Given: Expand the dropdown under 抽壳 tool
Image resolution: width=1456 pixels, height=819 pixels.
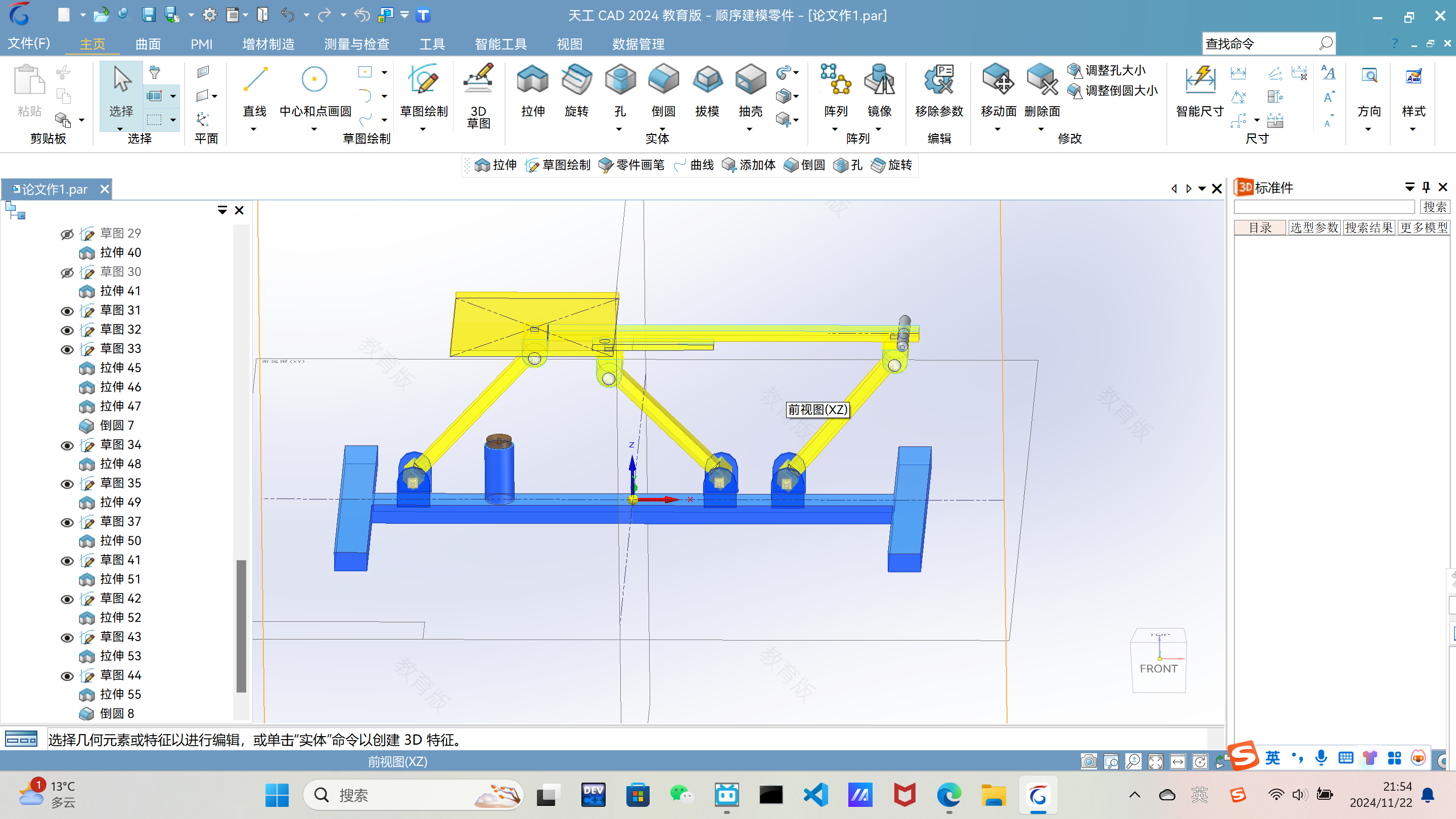Looking at the screenshot, I should (749, 129).
